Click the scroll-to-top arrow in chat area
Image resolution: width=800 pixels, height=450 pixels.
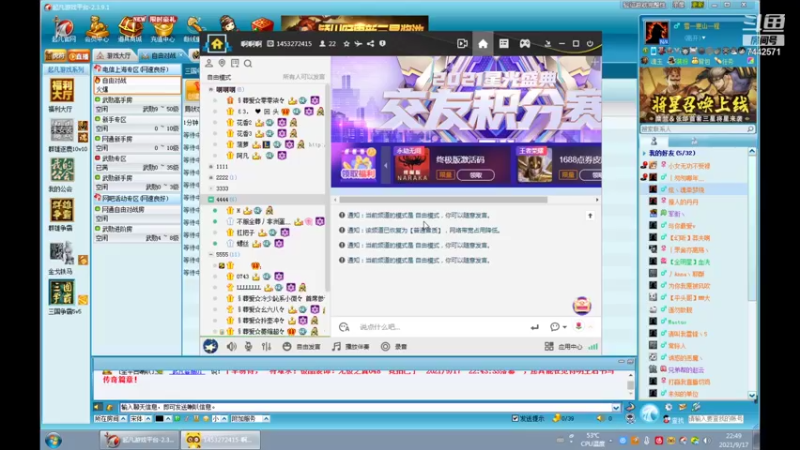[590, 216]
